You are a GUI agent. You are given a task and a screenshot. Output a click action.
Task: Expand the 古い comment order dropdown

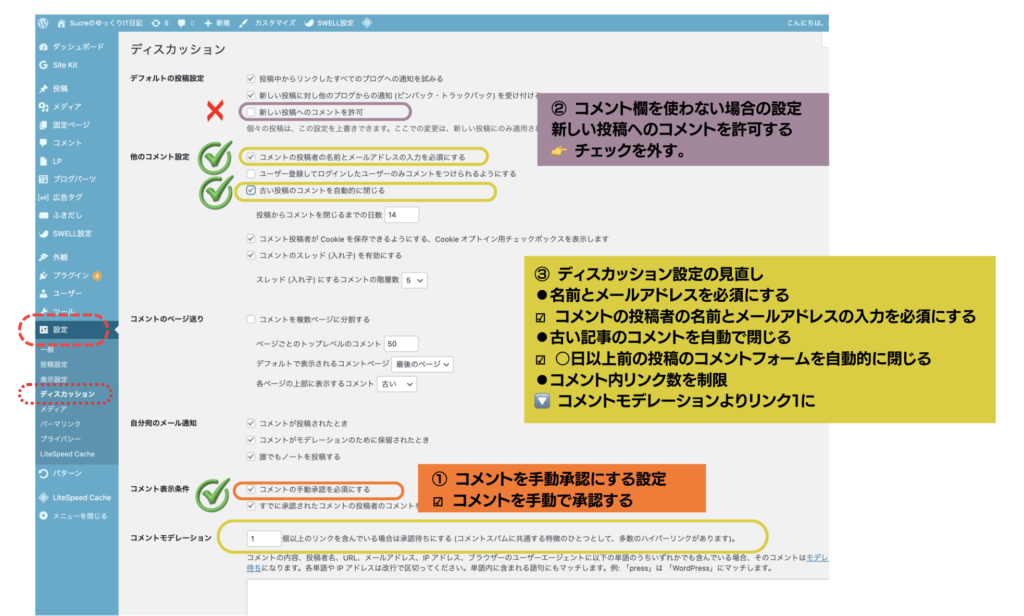[396, 384]
